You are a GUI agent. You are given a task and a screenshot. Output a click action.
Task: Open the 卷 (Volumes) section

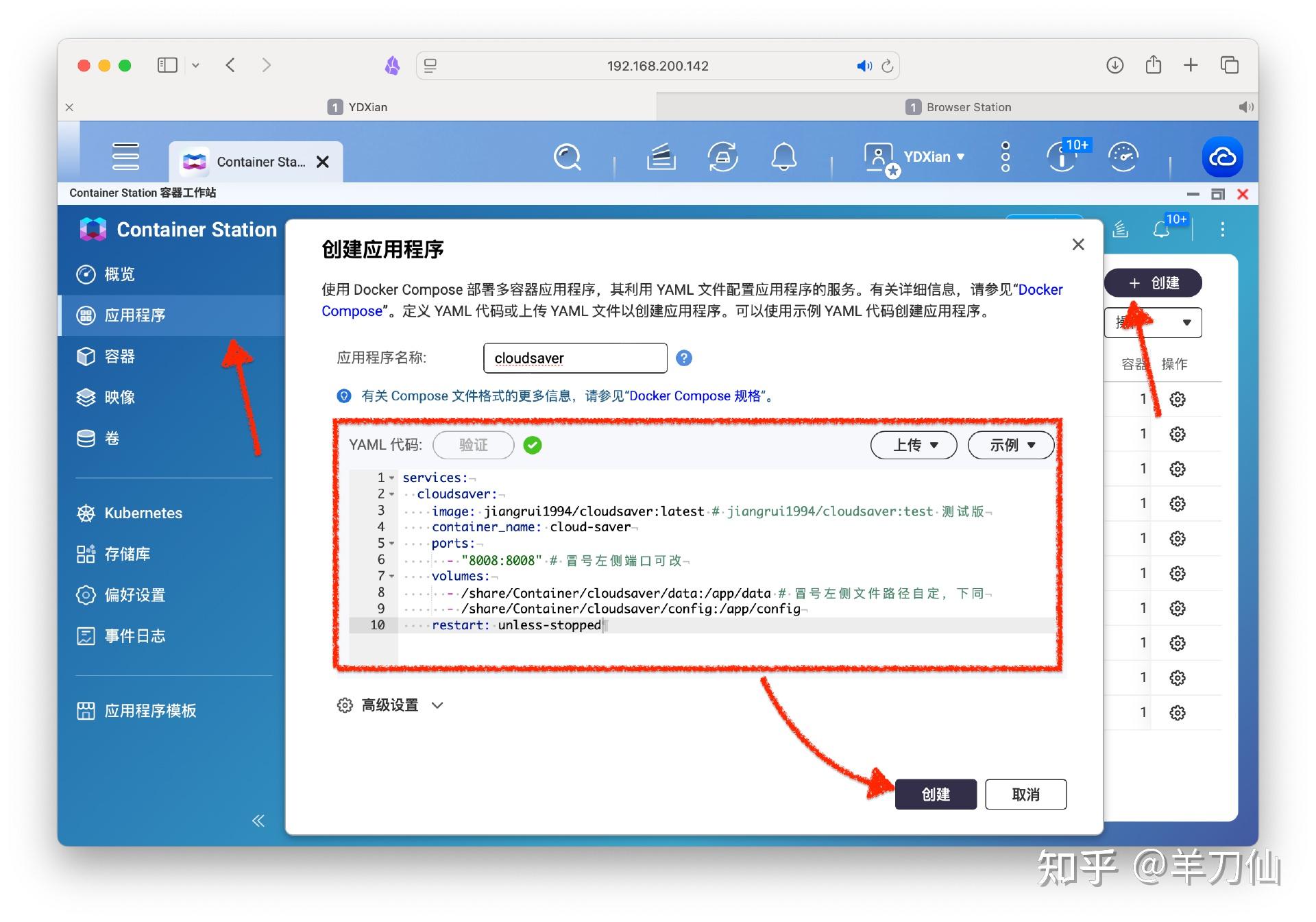pos(112,438)
